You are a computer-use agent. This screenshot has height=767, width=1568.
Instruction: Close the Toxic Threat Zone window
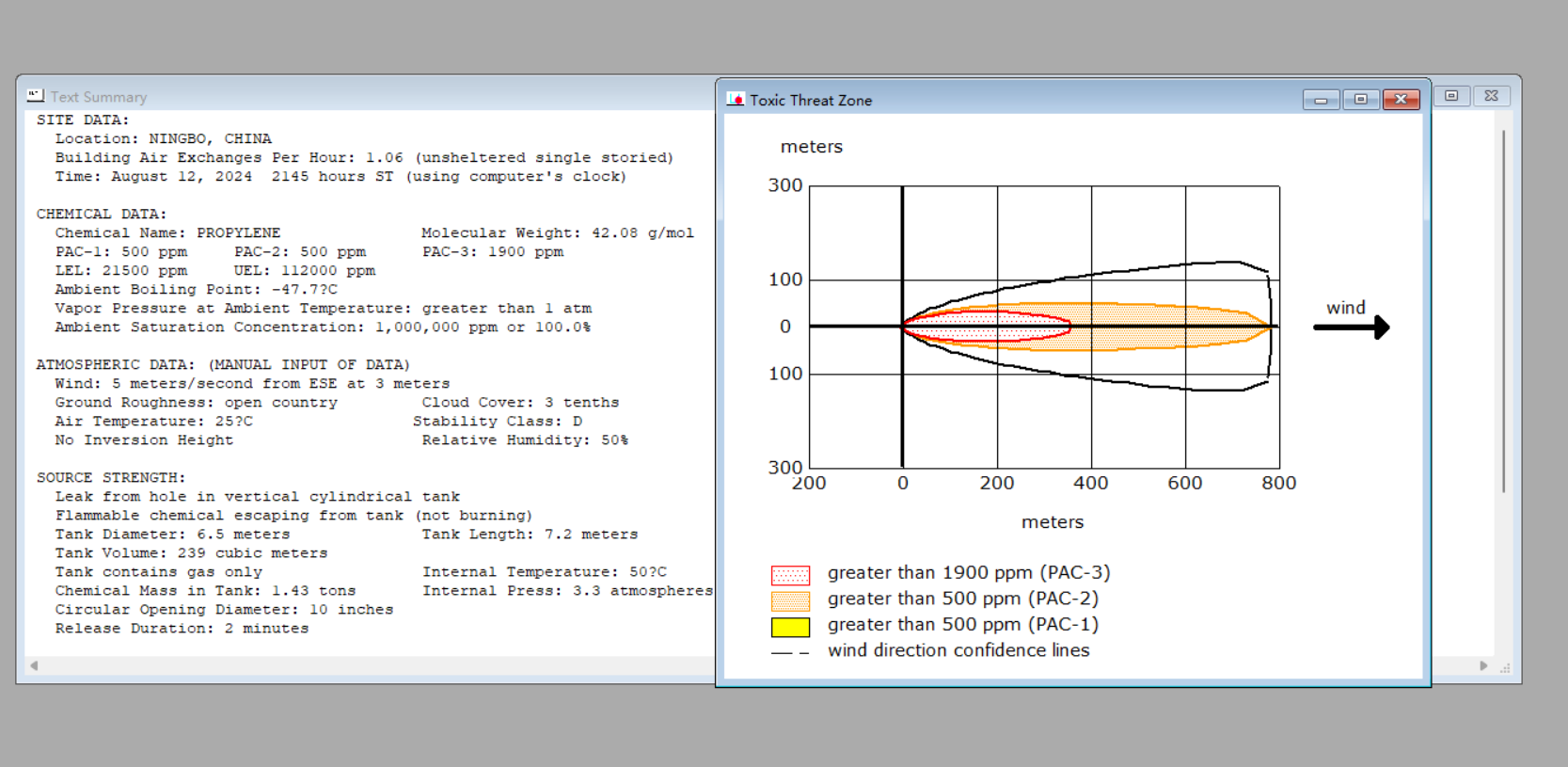click(1401, 100)
